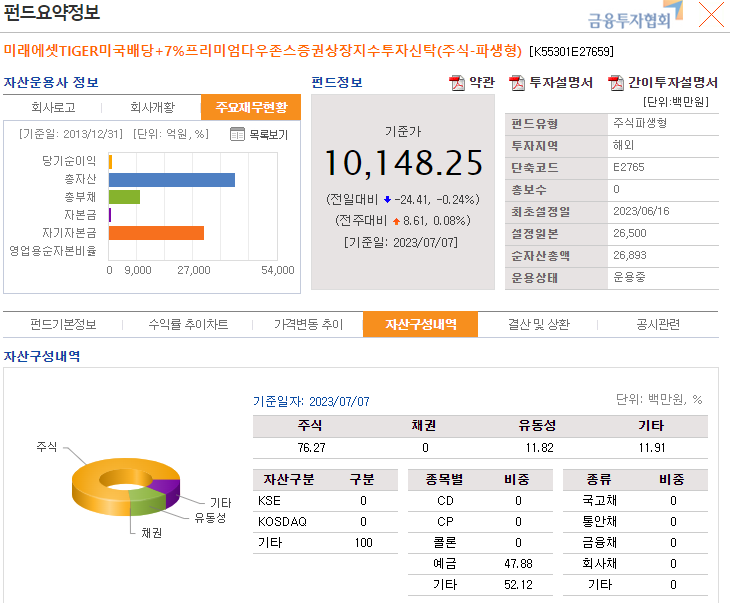Click the 회사채 row label

point(599,563)
